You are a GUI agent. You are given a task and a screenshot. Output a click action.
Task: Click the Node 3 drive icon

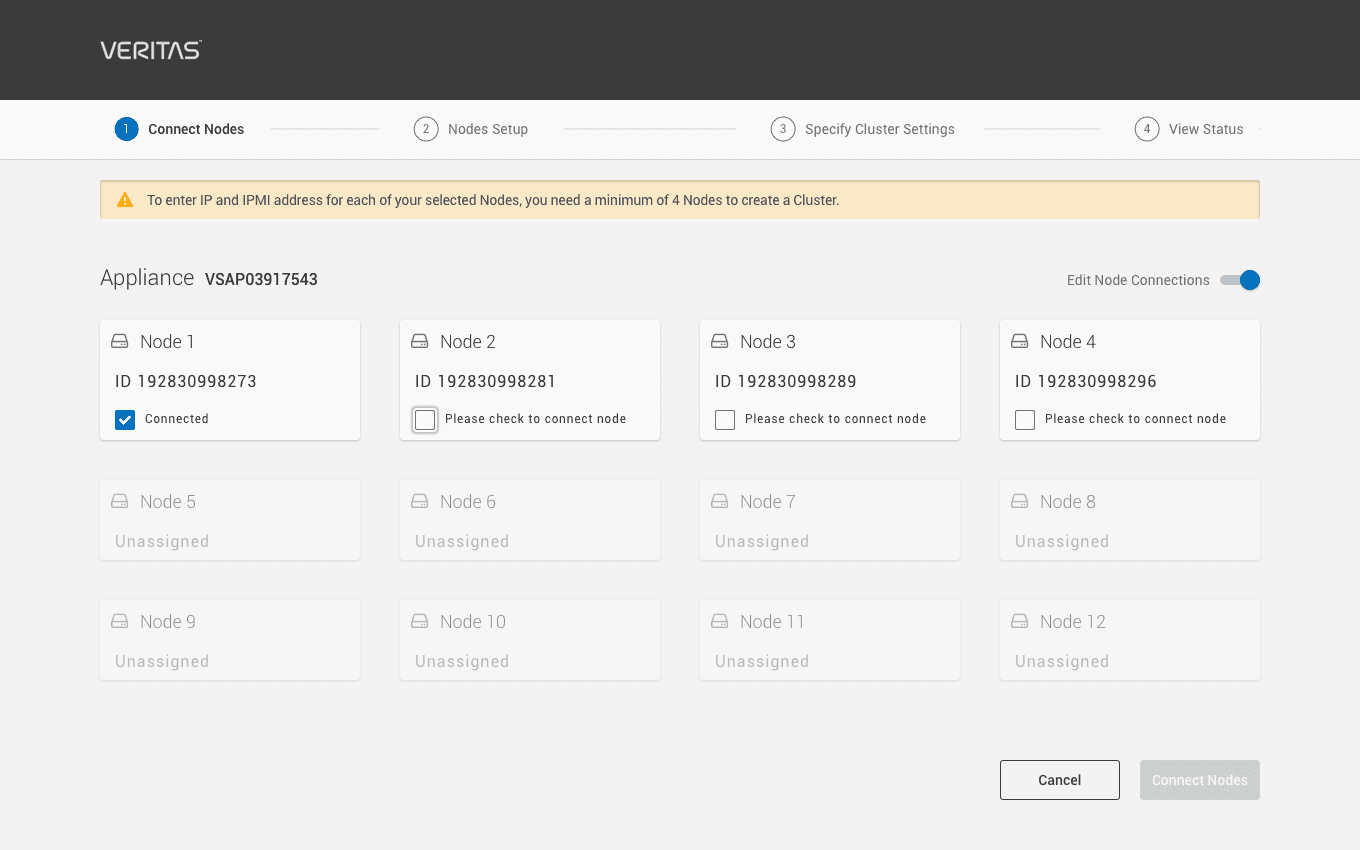click(720, 342)
